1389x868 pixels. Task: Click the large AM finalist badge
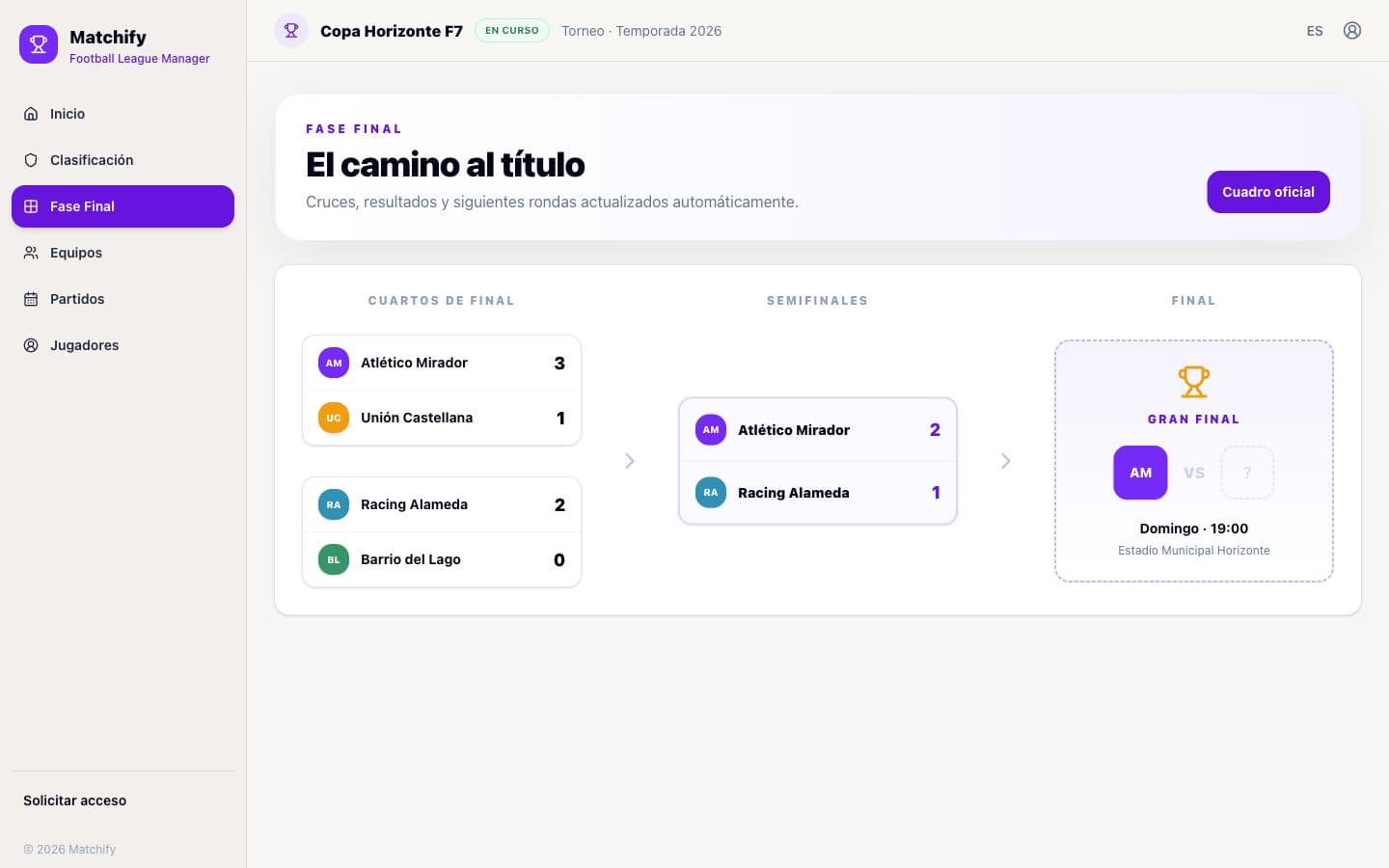[1140, 473]
